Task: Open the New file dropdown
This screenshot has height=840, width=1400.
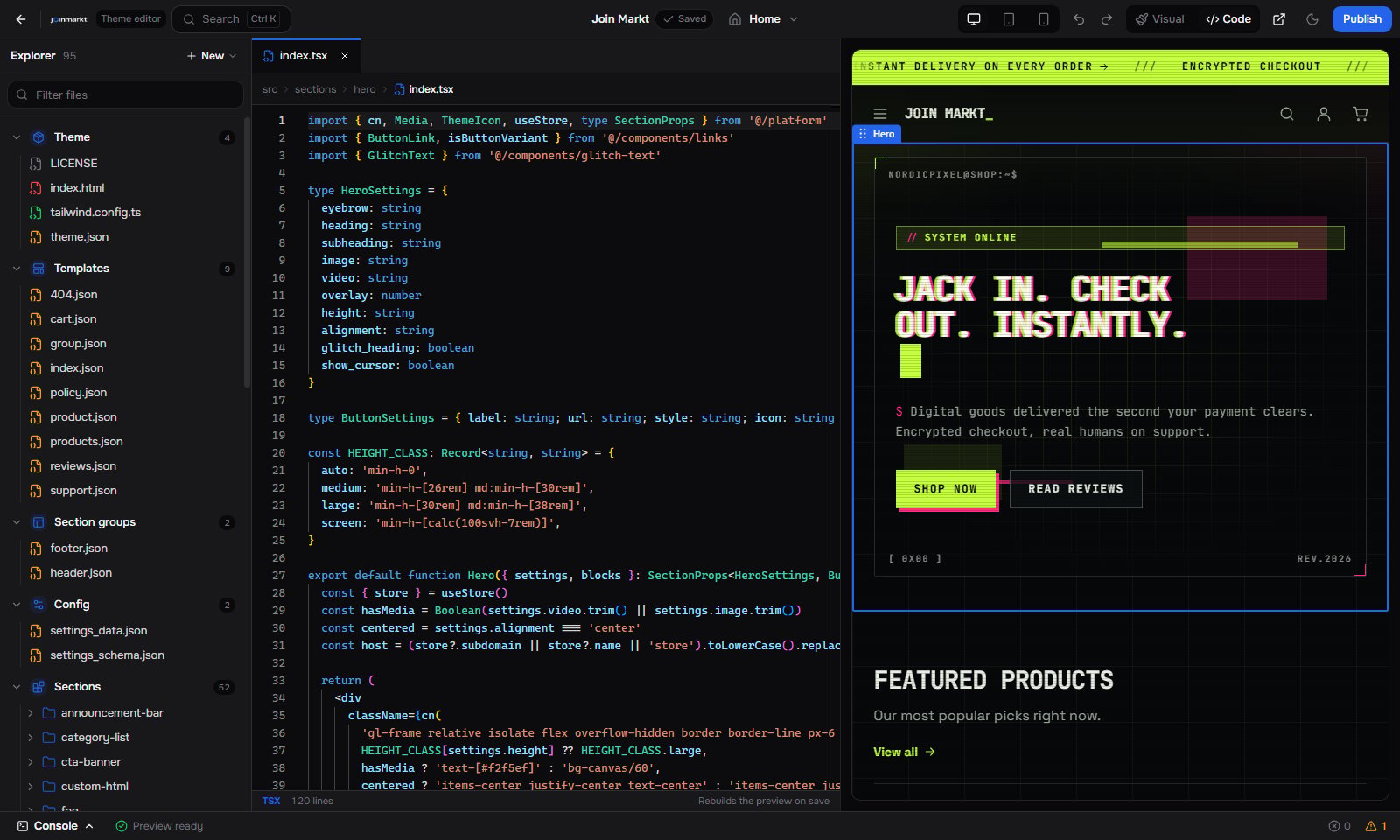Action: click(211, 56)
